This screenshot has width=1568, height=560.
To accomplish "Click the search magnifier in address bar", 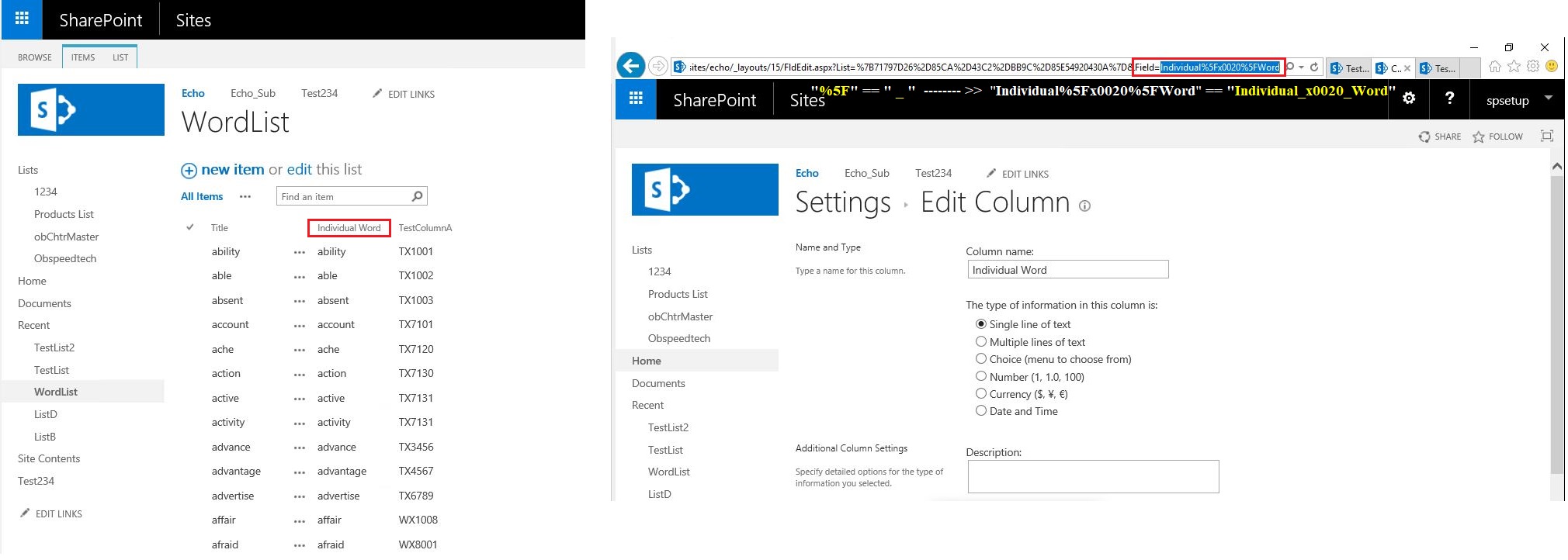I will coord(1290,67).
